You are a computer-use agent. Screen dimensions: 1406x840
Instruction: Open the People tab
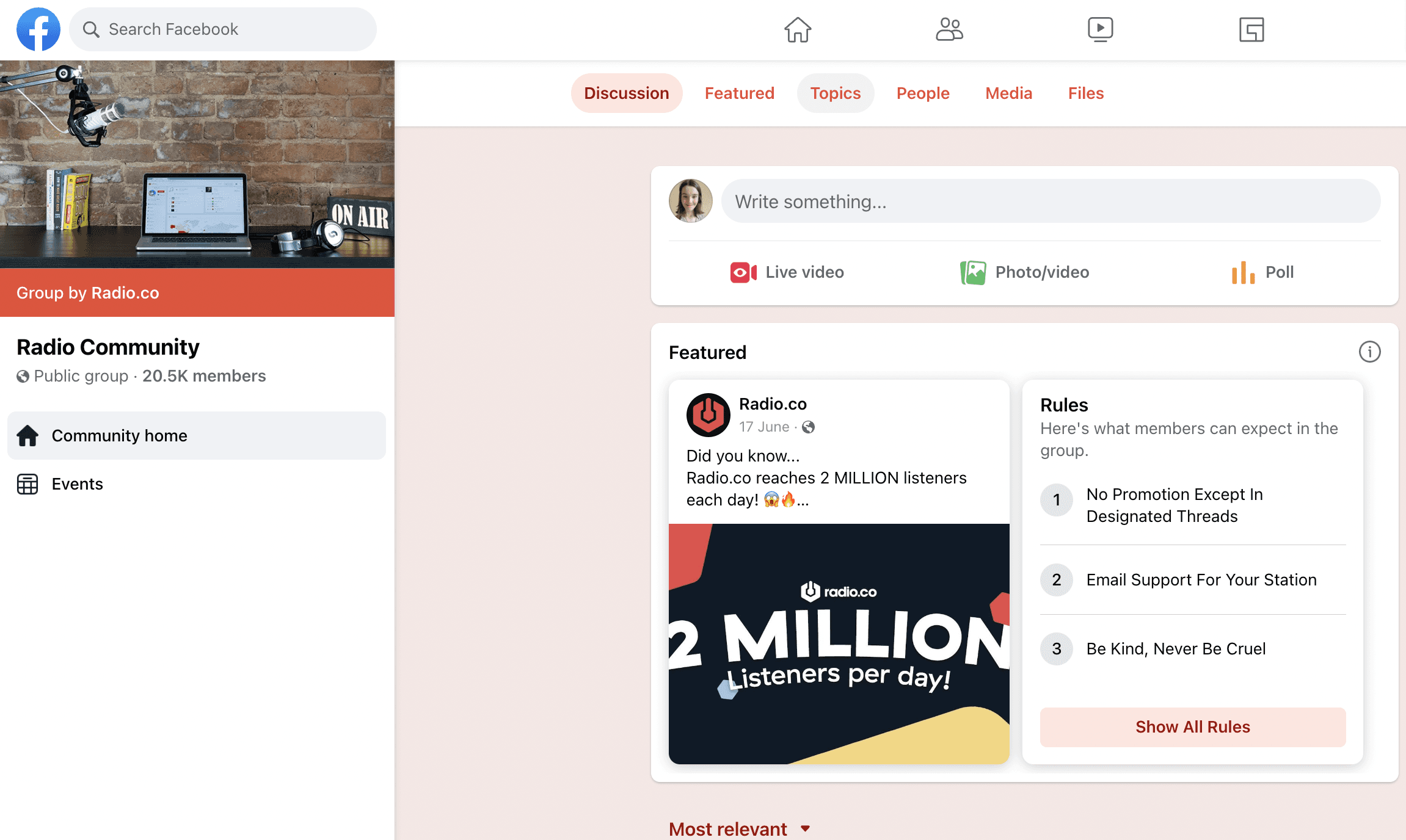tap(923, 93)
